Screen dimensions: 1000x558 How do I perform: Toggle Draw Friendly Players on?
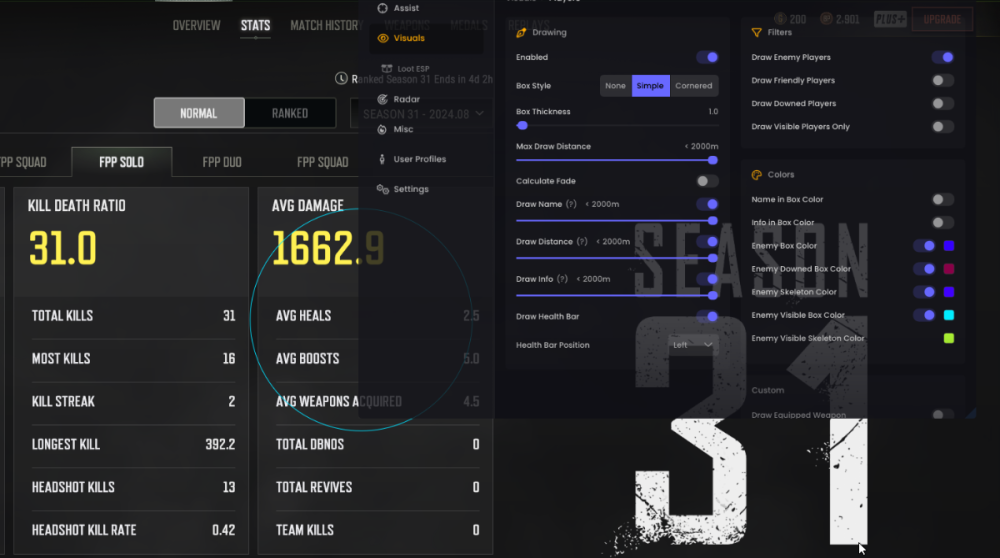[x=942, y=81]
